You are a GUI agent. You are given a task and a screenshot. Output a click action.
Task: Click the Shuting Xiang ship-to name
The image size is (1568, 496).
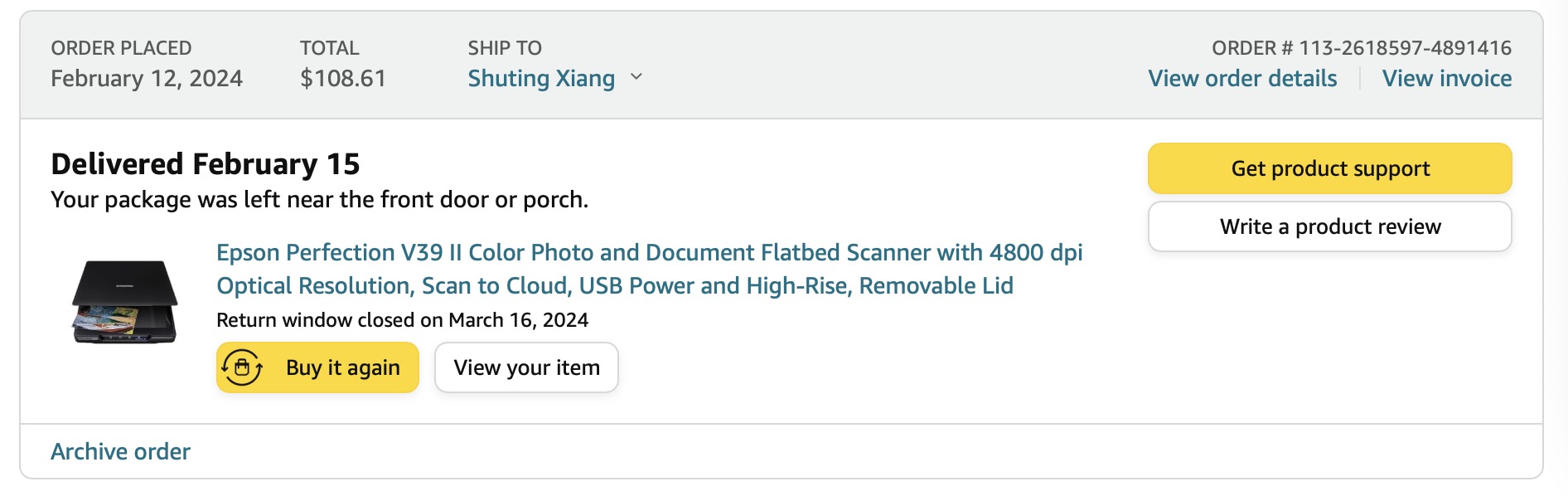click(x=541, y=79)
